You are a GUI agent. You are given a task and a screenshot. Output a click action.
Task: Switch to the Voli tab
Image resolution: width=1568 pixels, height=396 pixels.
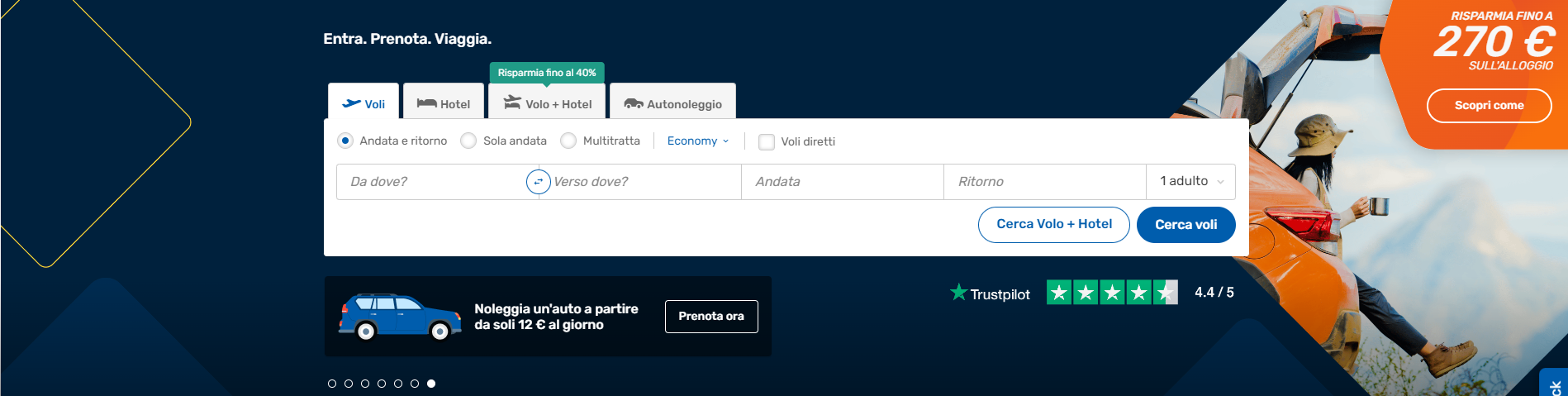(363, 102)
